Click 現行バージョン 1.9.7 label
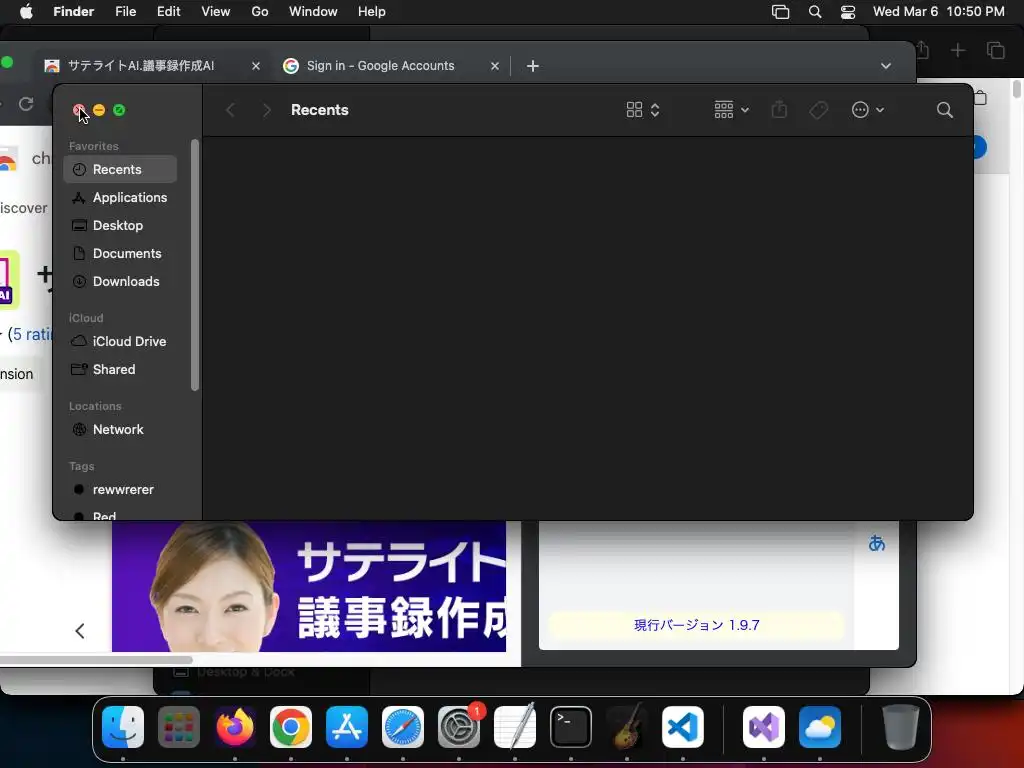Image resolution: width=1024 pixels, height=768 pixels. pyautogui.click(x=696, y=625)
